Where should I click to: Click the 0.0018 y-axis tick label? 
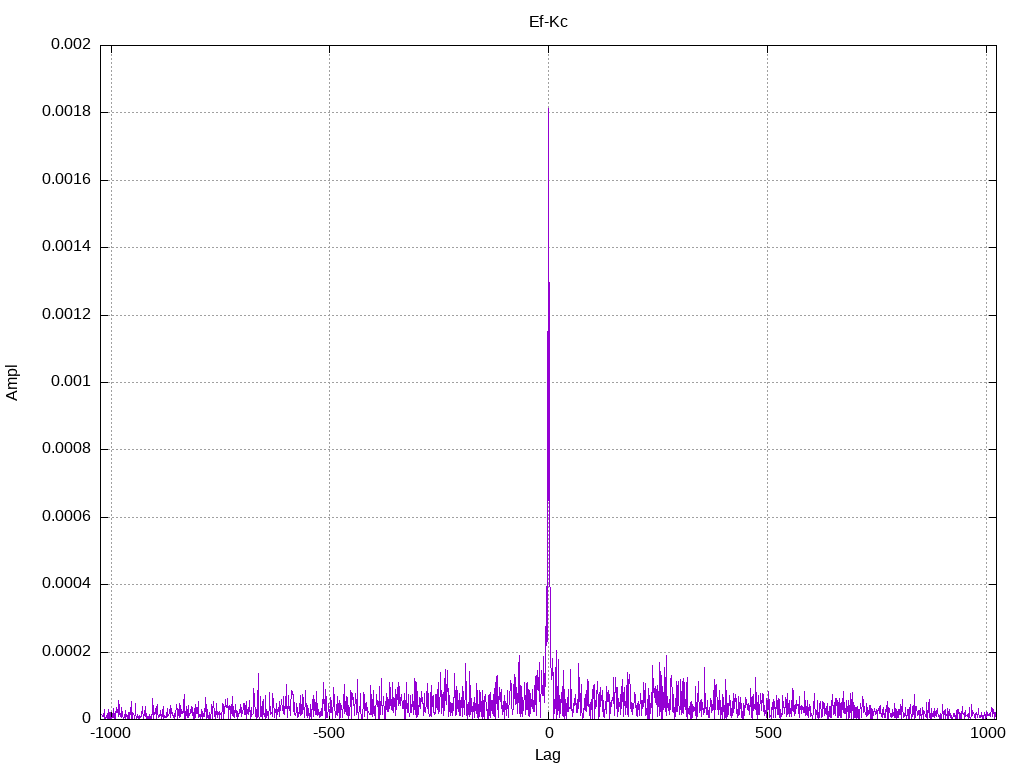[x=66, y=112]
